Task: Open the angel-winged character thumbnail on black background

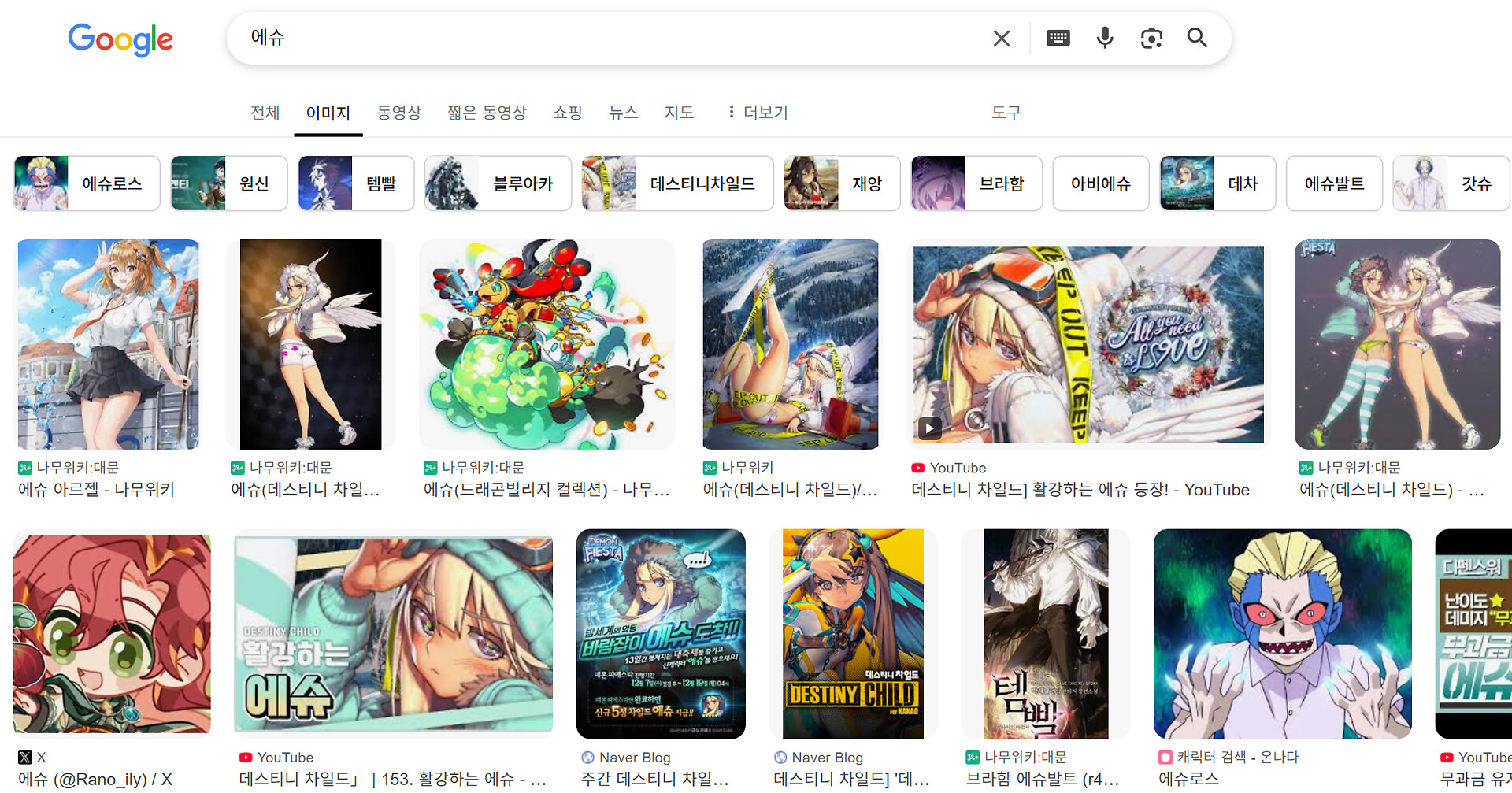Action: (310, 344)
